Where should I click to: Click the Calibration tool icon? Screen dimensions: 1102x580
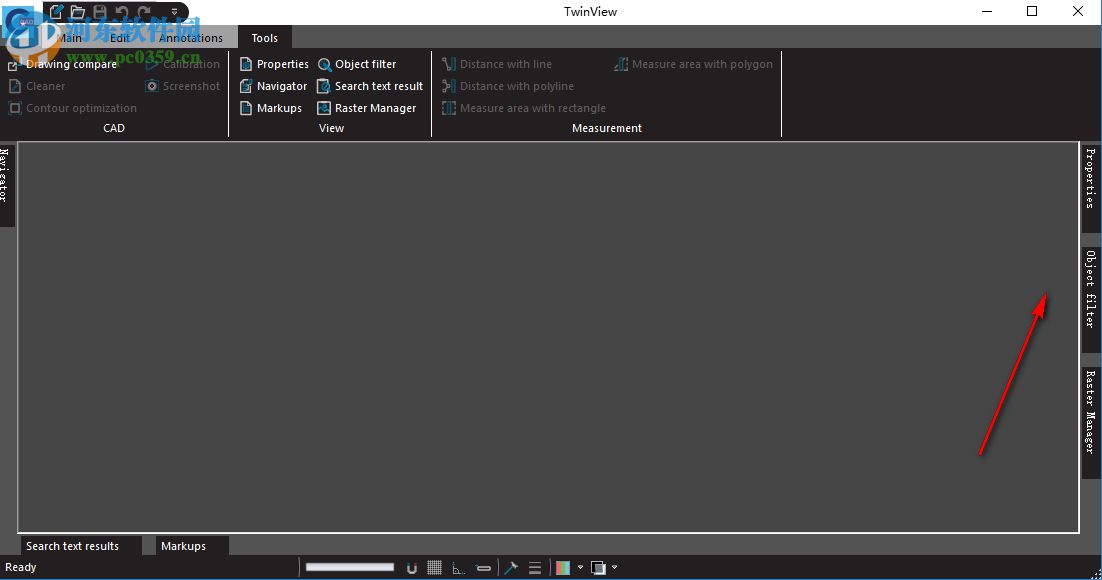point(152,64)
